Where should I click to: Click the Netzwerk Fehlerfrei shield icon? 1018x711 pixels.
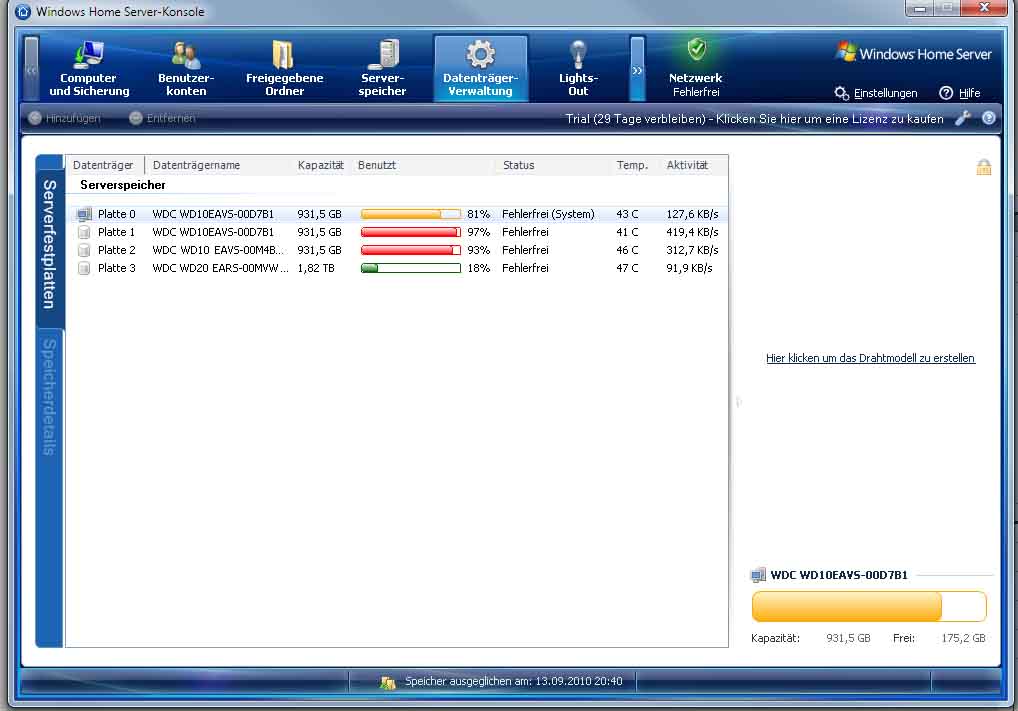click(x=697, y=49)
